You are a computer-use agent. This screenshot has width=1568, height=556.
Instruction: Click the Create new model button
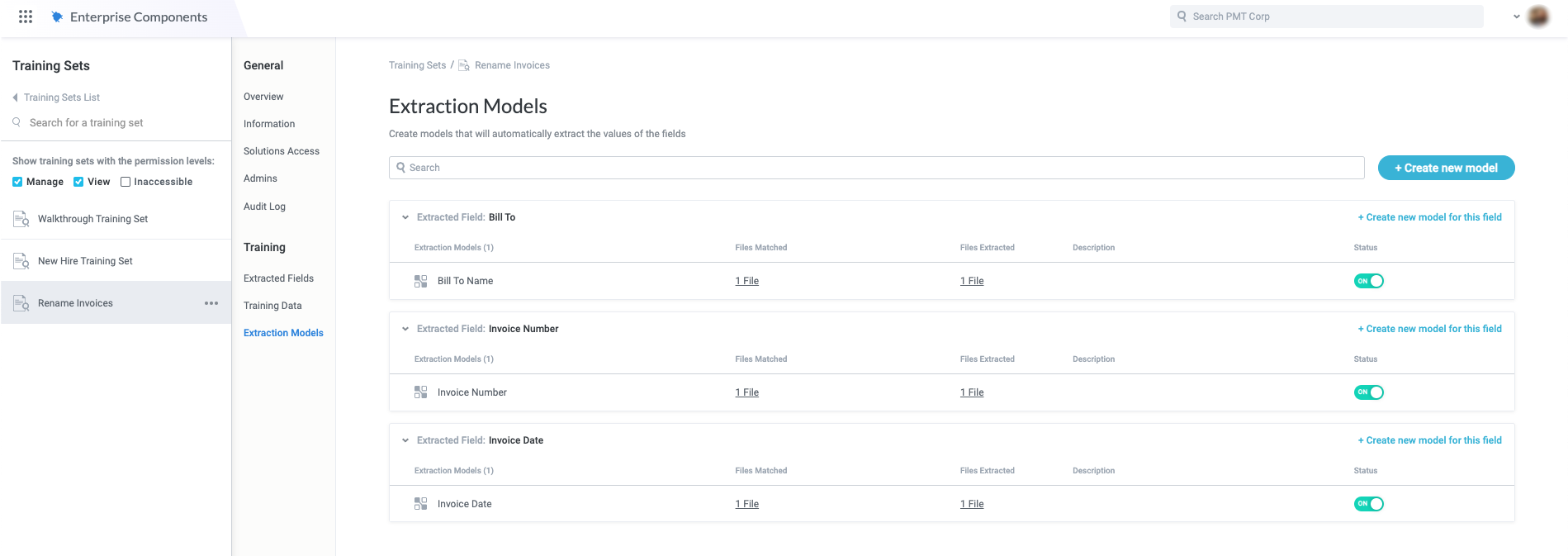coord(1446,168)
